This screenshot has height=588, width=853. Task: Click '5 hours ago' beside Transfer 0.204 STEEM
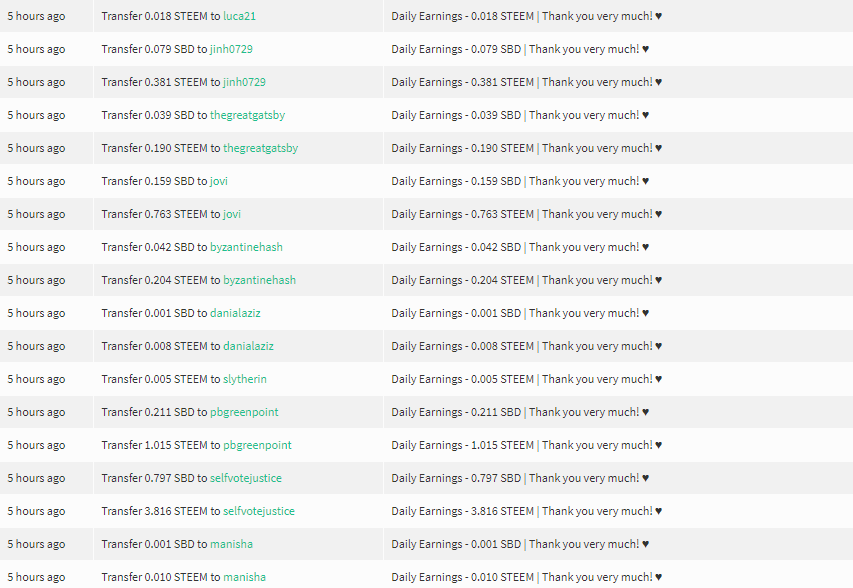coord(36,280)
